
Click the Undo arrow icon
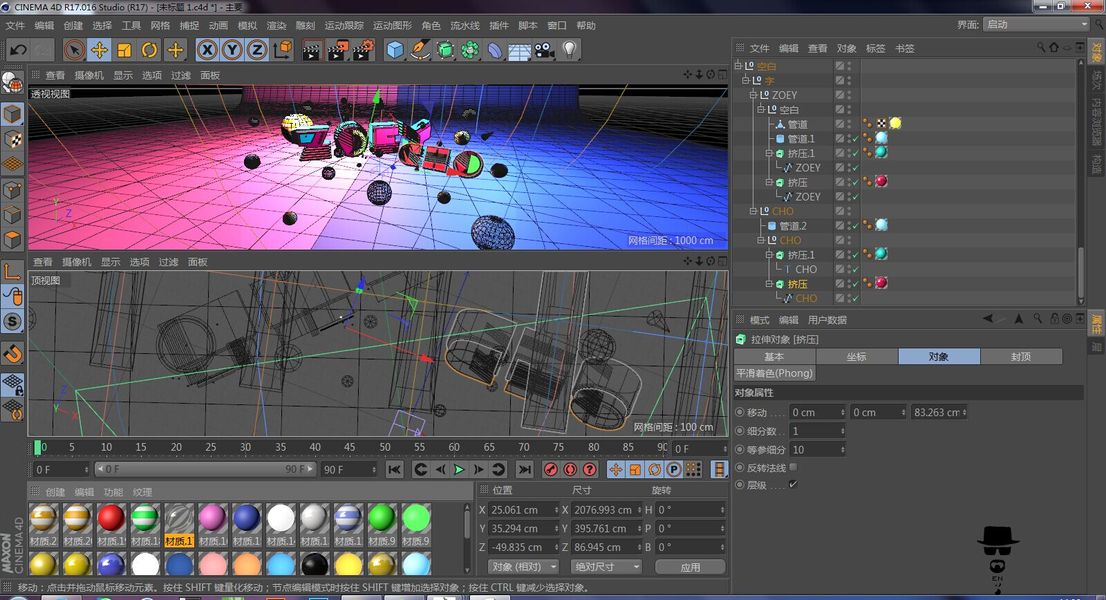18,50
